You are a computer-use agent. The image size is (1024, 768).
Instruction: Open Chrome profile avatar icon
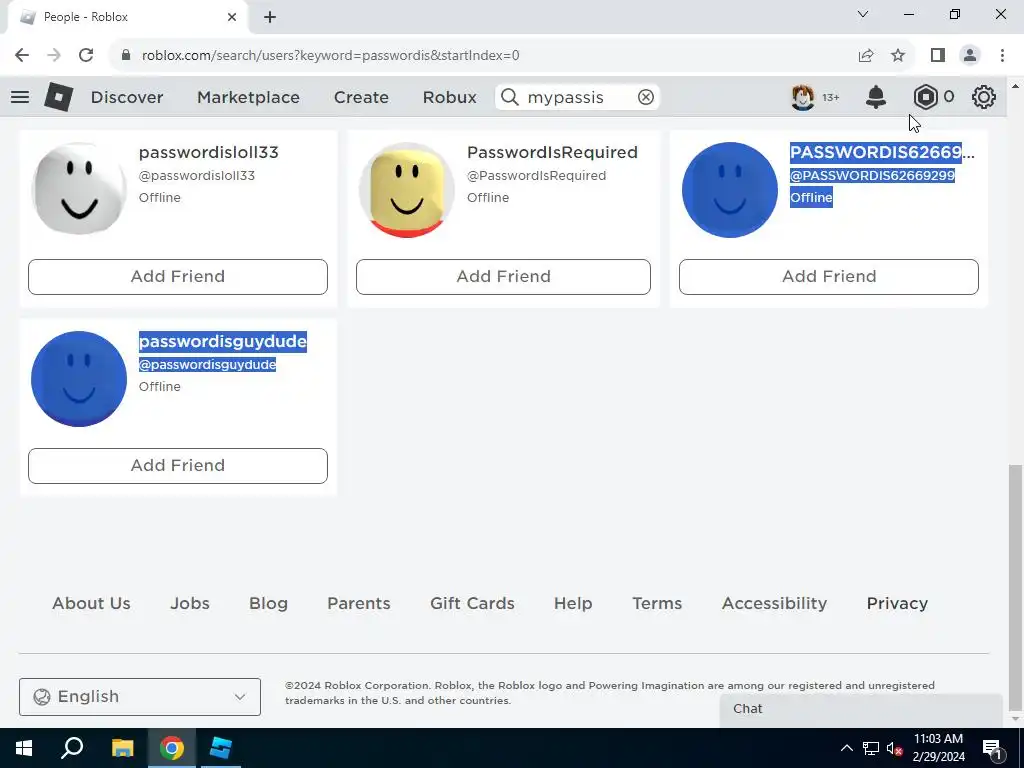pos(970,55)
